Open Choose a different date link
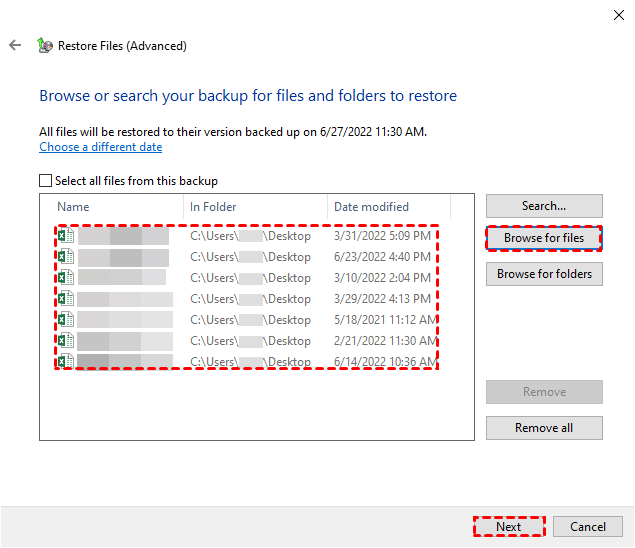 point(100,147)
